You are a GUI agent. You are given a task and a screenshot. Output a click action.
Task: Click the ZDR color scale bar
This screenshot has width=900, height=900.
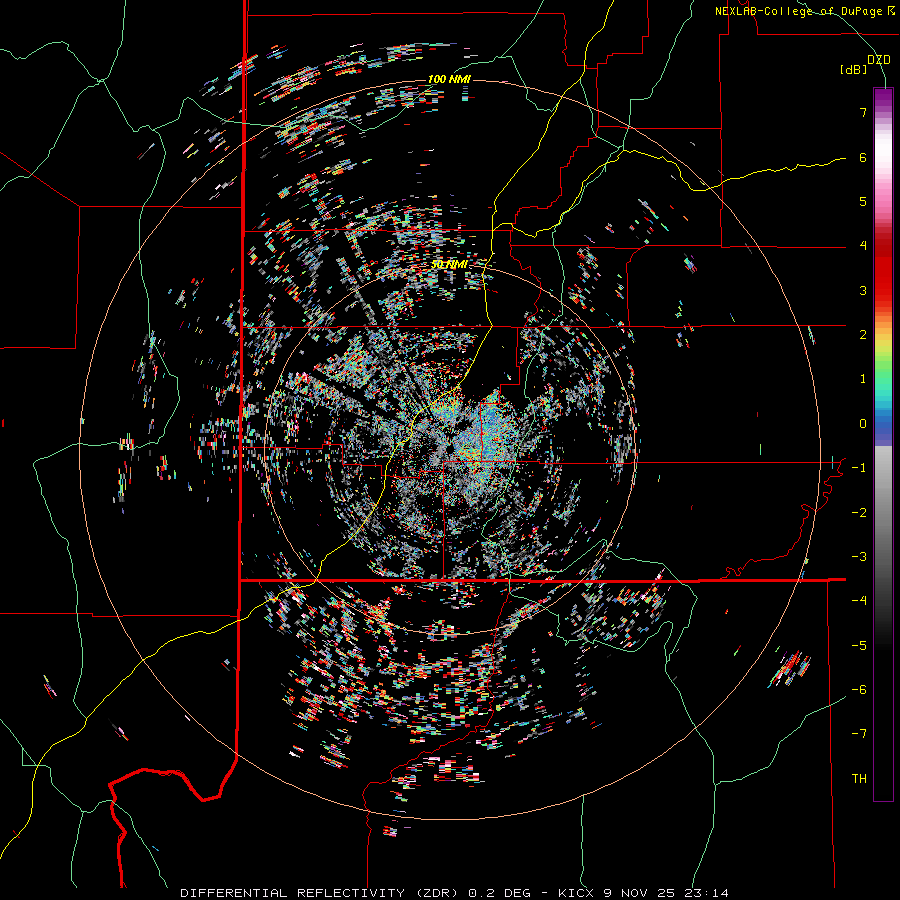(x=883, y=444)
